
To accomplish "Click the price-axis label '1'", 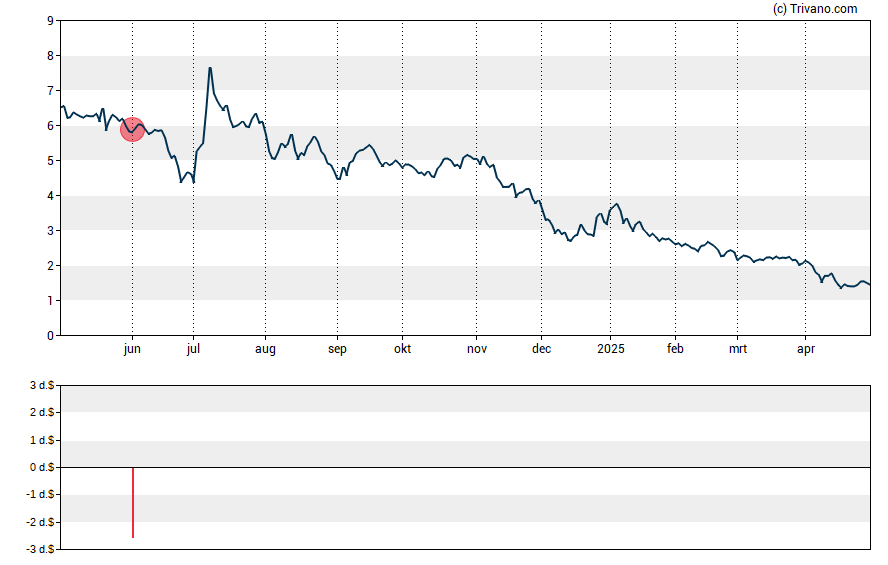I will [51, 301].
